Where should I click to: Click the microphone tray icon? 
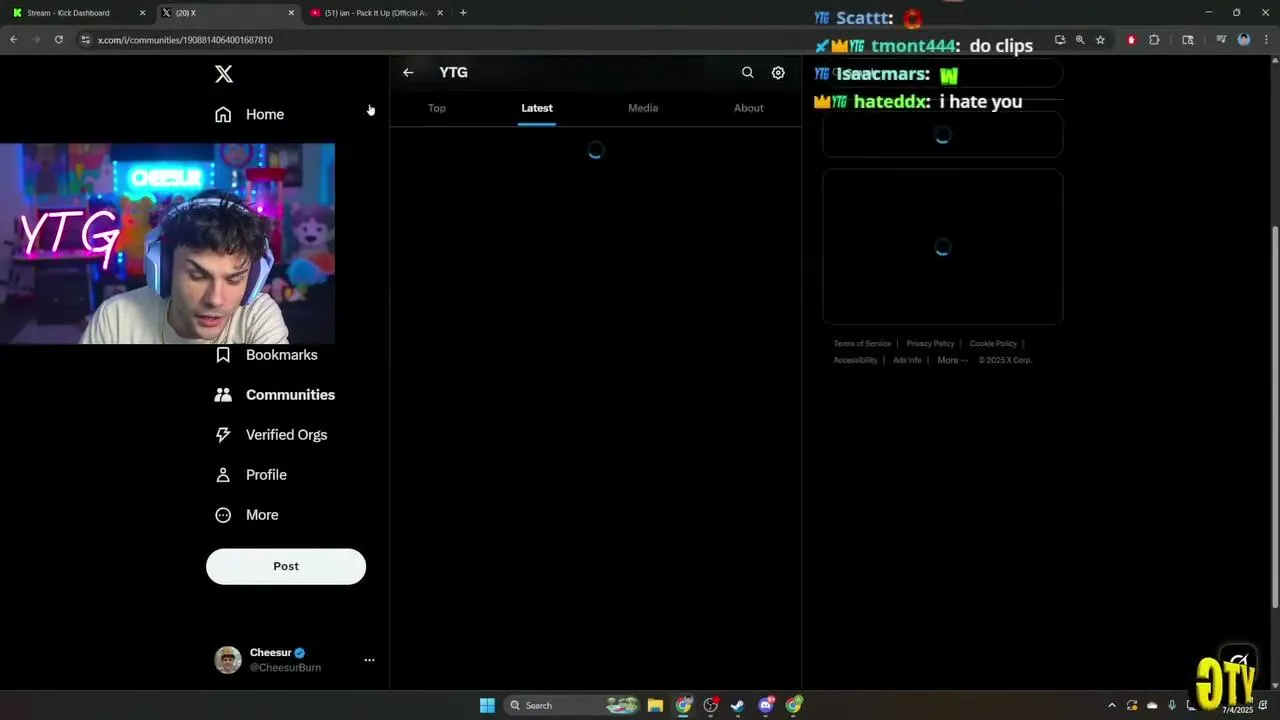click(x=1172, y=705)
